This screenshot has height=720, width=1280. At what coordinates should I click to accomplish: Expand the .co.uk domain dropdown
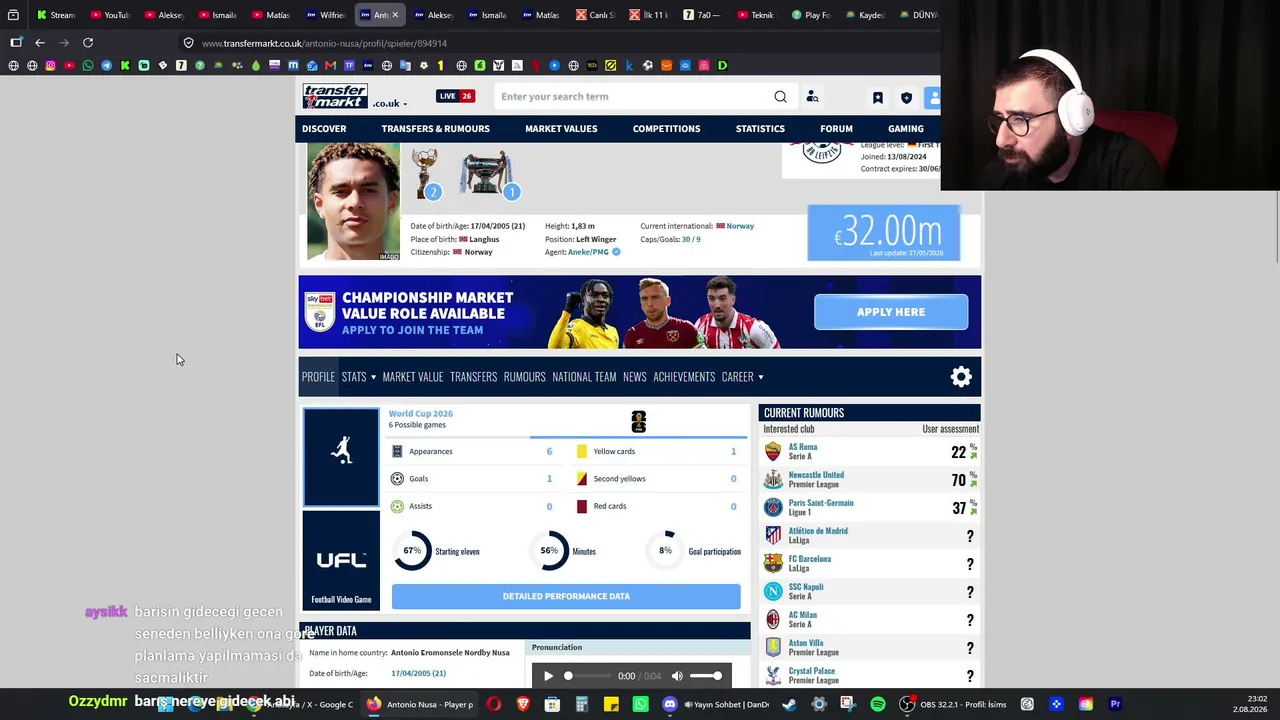pyautogui.click(x=390, y=103)
